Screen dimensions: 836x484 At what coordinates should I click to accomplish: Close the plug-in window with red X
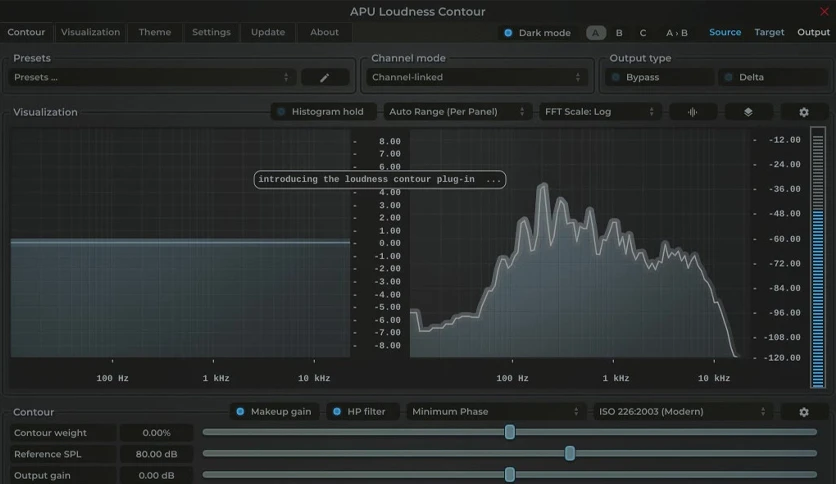824,11
